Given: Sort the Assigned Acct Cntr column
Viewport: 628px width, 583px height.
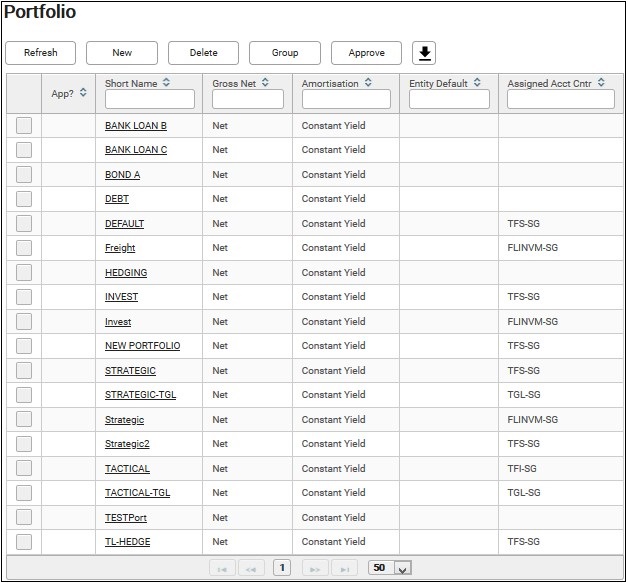Looking at the screenshot, I should (601, 82).
